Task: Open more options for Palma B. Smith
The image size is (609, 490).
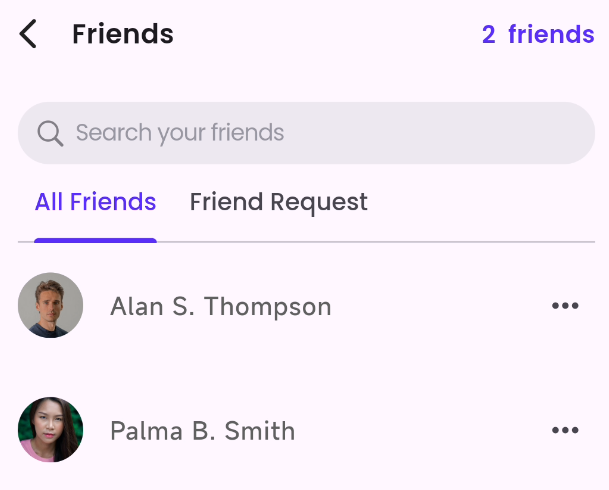Action: tap(565, 431)
